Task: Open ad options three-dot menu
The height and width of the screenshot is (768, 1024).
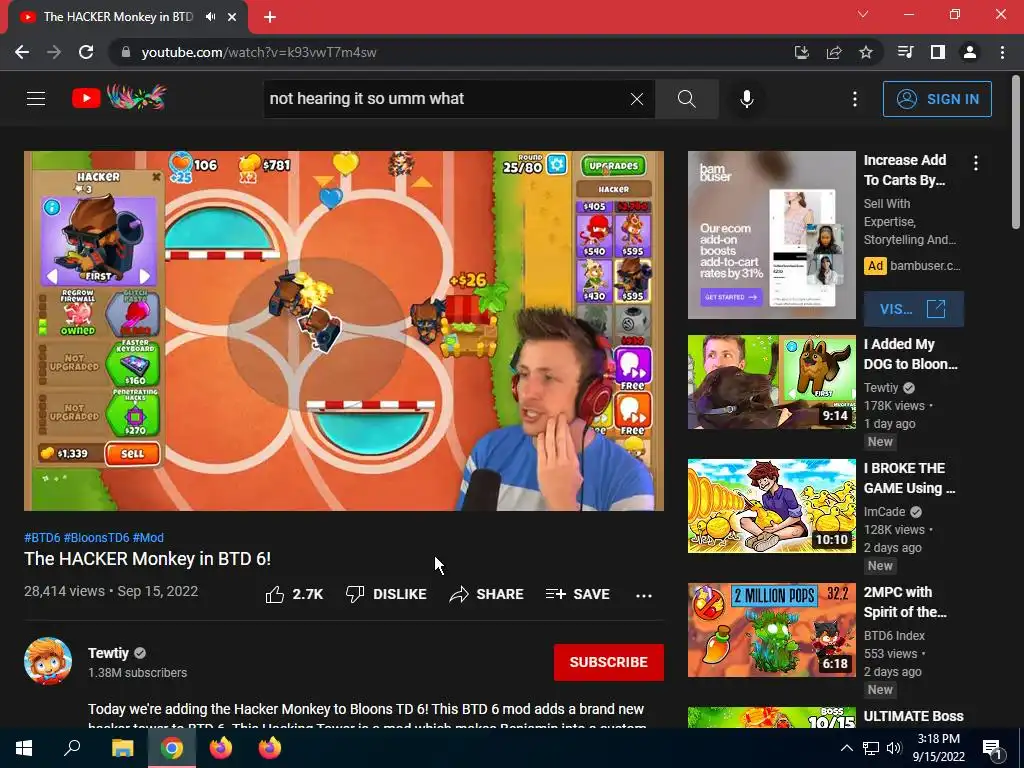Action: pos(976,163)
